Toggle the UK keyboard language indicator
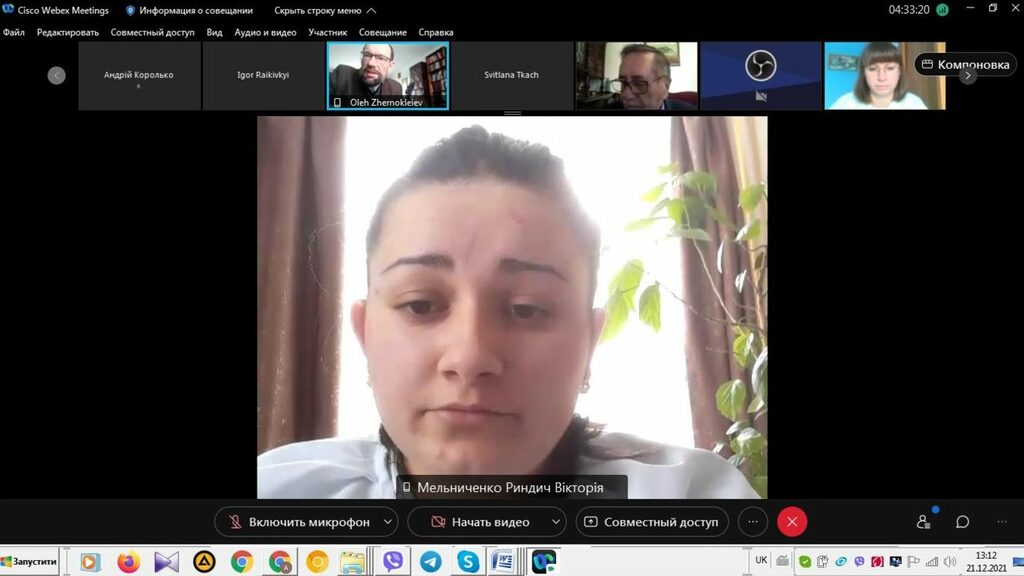The image size is (1024, 576). point(761,560)
